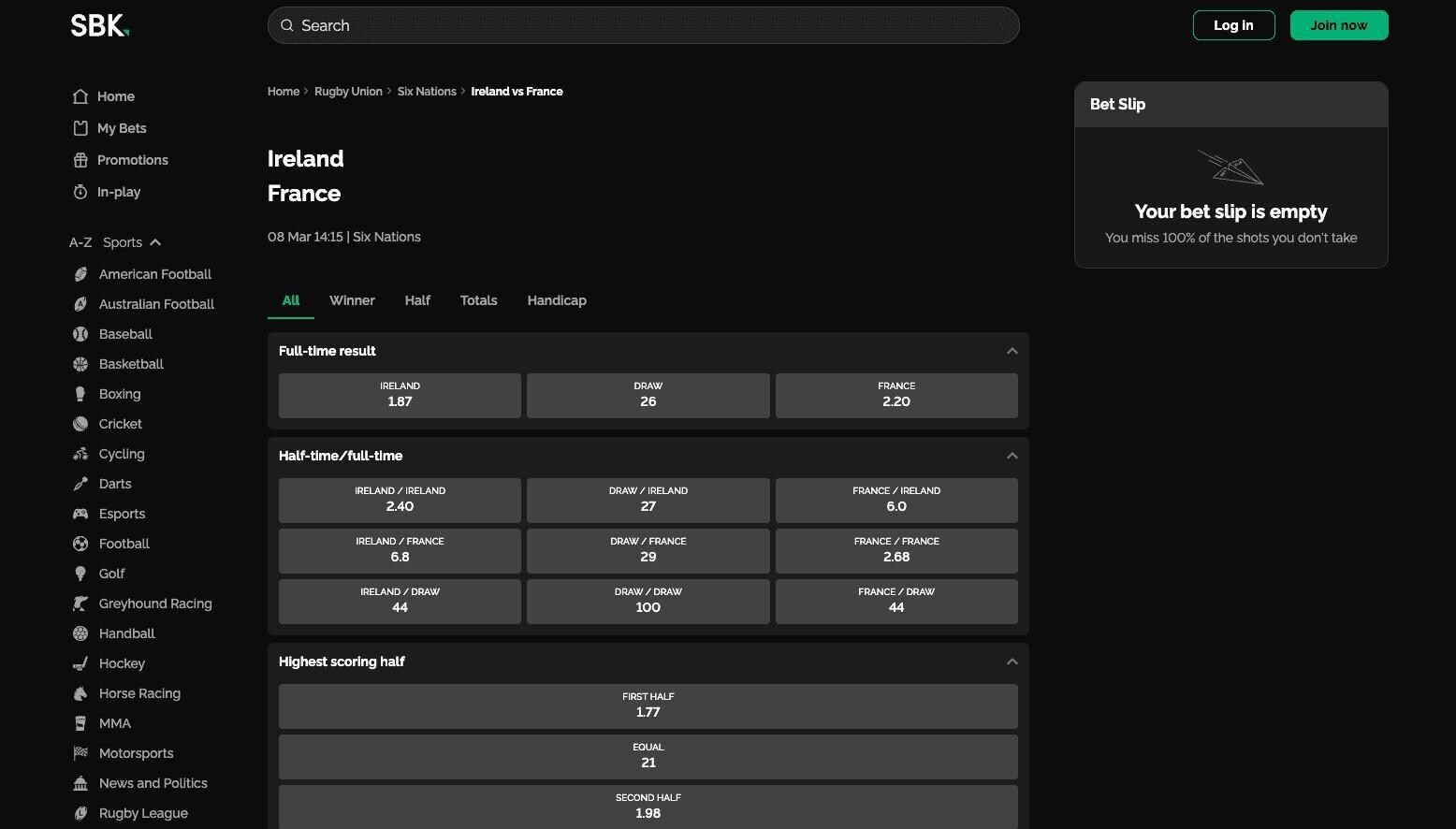This screenshot has width=1456, height=829.
Task: Click the Home house icon
Action: tap(80, 96)
